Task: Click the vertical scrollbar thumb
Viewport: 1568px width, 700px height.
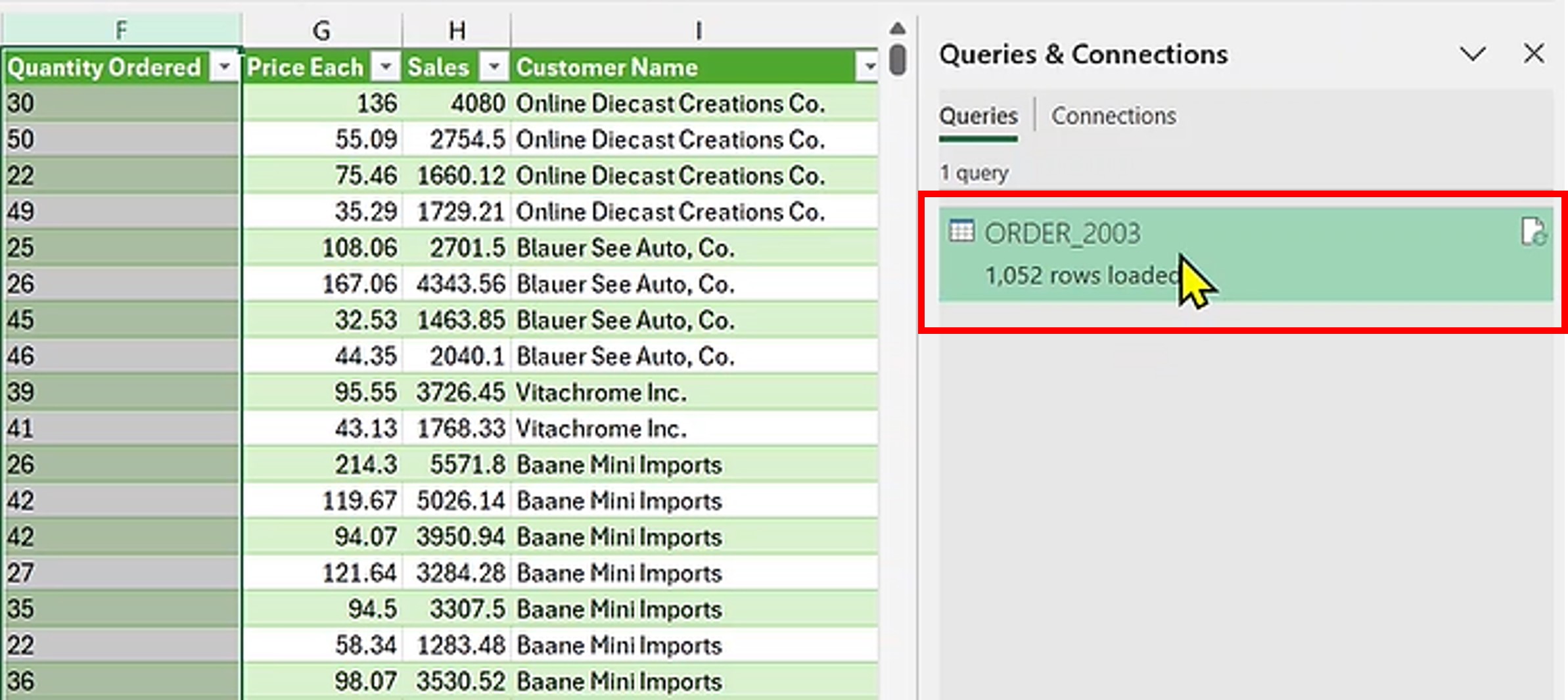Action: click(898, 59)
